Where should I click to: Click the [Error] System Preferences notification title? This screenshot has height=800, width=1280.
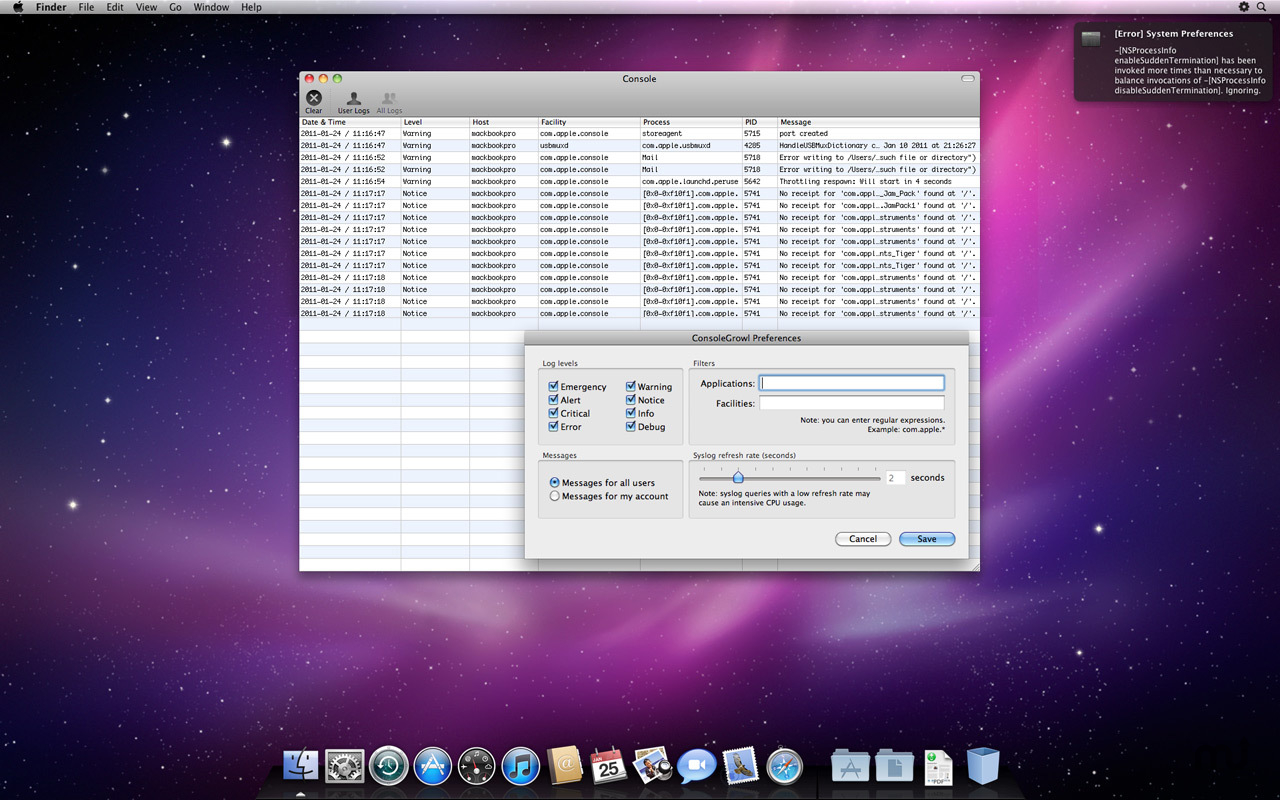coord(1173,34)
